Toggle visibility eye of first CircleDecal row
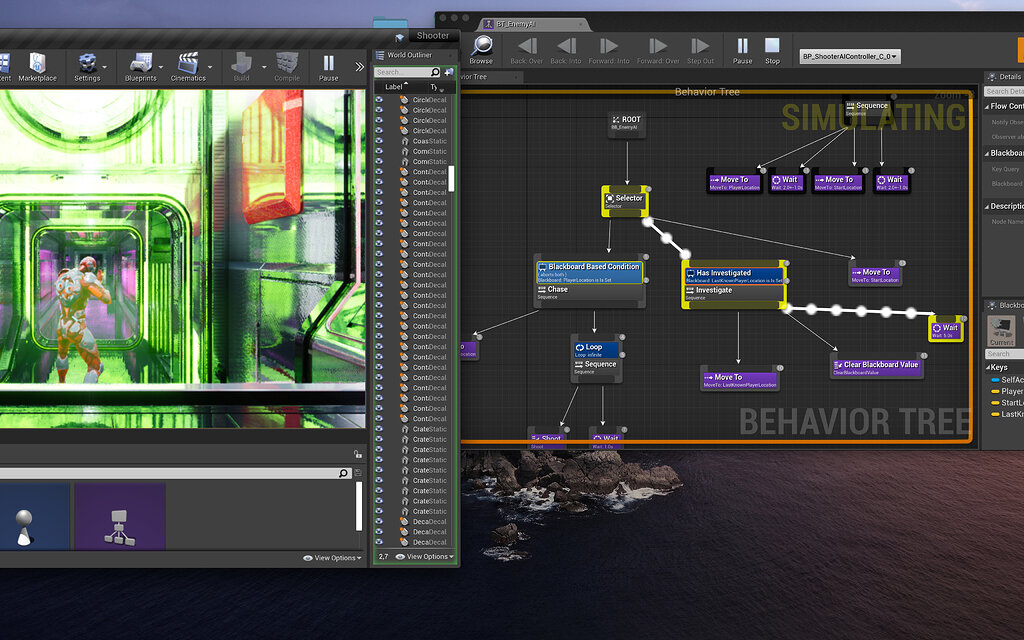The height and width of the screenshot is (640, 1024). tap(379, 99)
